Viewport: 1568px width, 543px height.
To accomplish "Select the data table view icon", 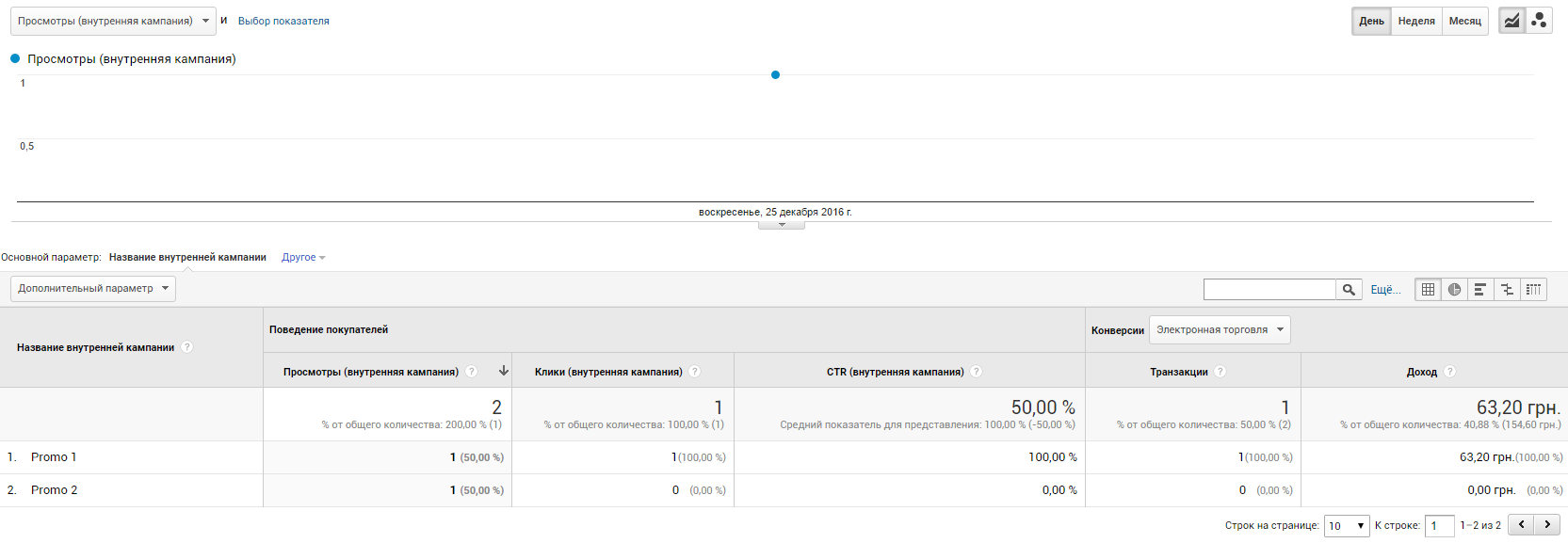I will (x=1428, y=290).
